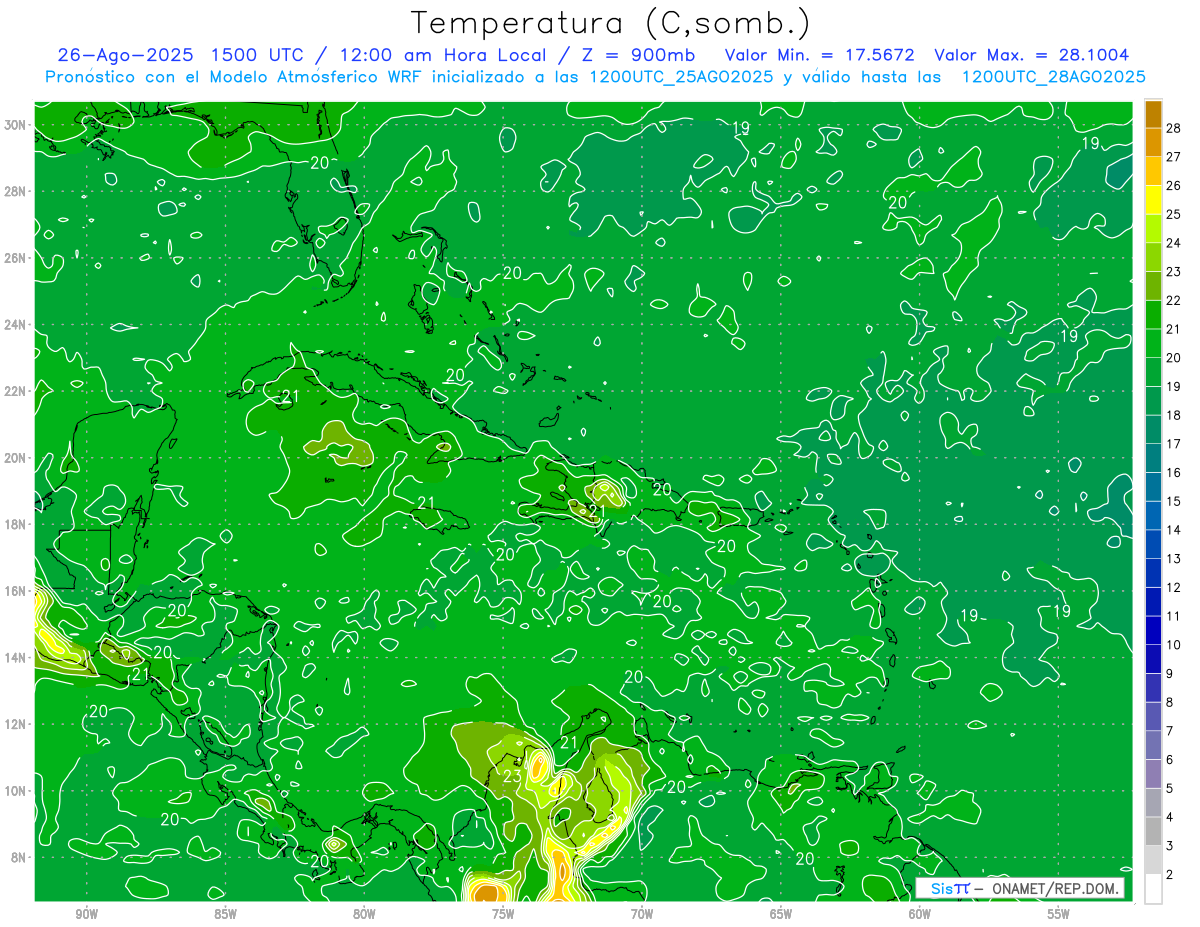Click the blue "SisTT" logo text

[x=950, y=888]
